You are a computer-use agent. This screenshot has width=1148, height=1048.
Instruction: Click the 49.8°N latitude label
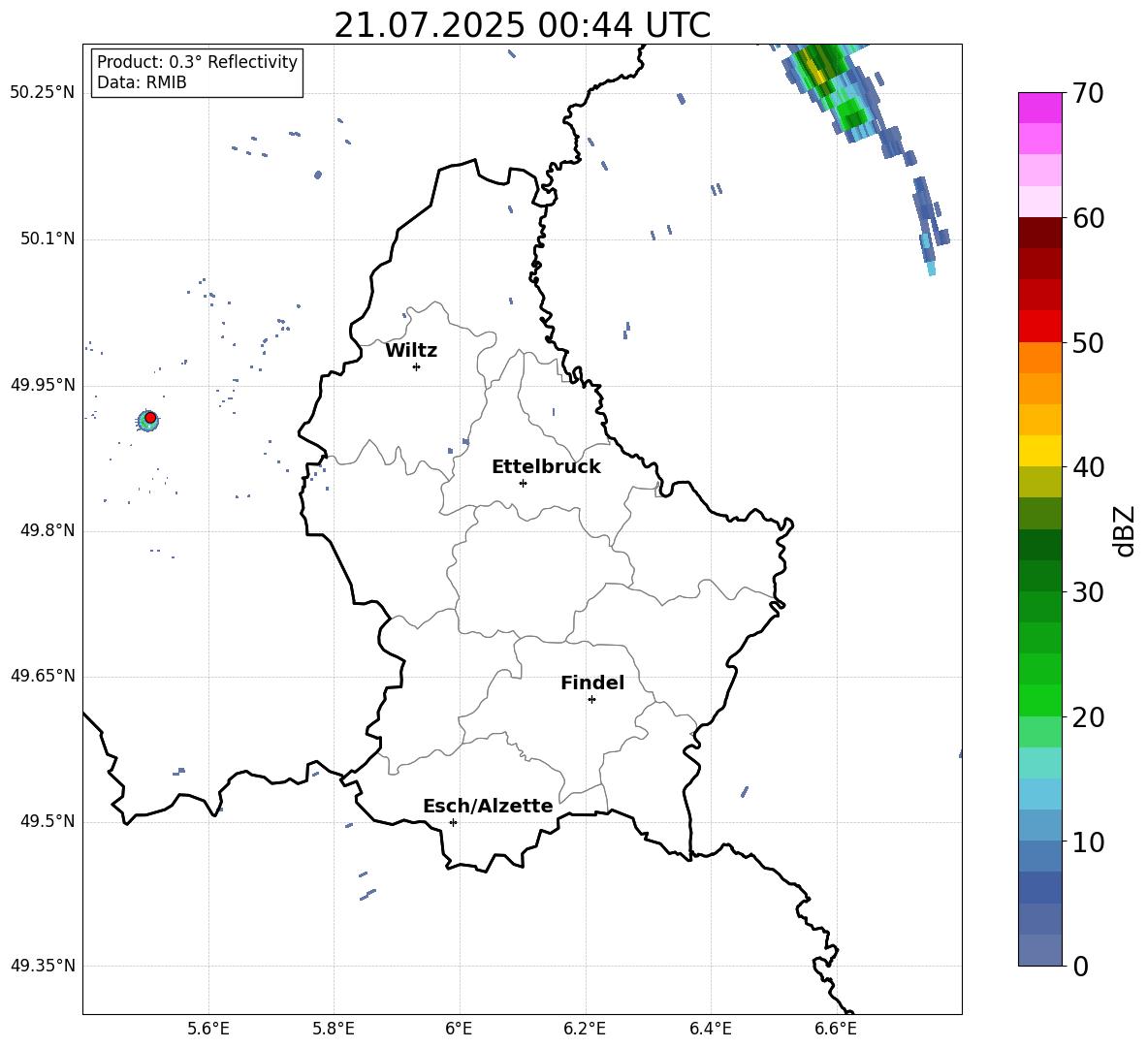pyautogui.click(x=47, y=530)
